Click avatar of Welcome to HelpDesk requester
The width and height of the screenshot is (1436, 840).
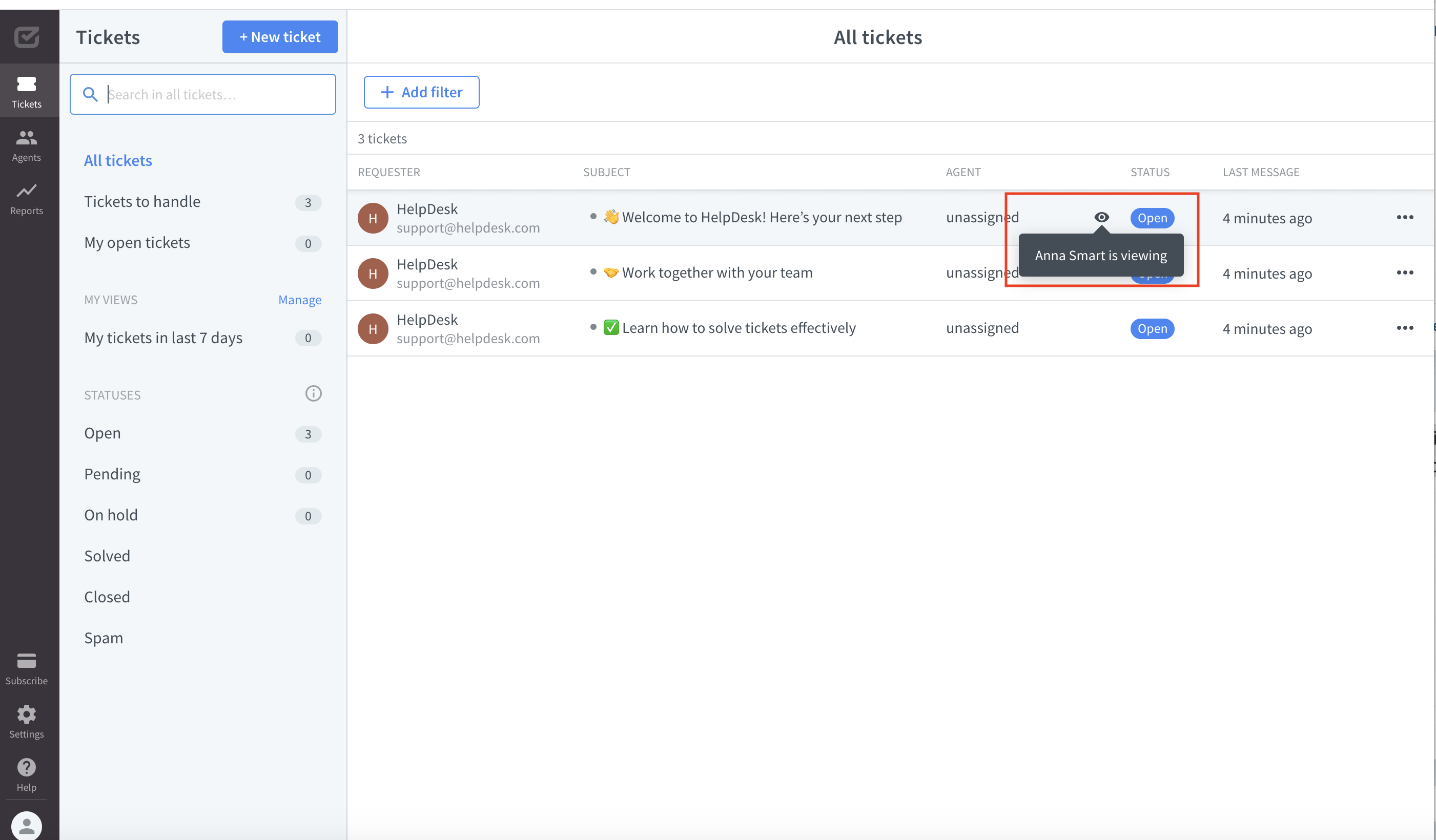point(373,218)
